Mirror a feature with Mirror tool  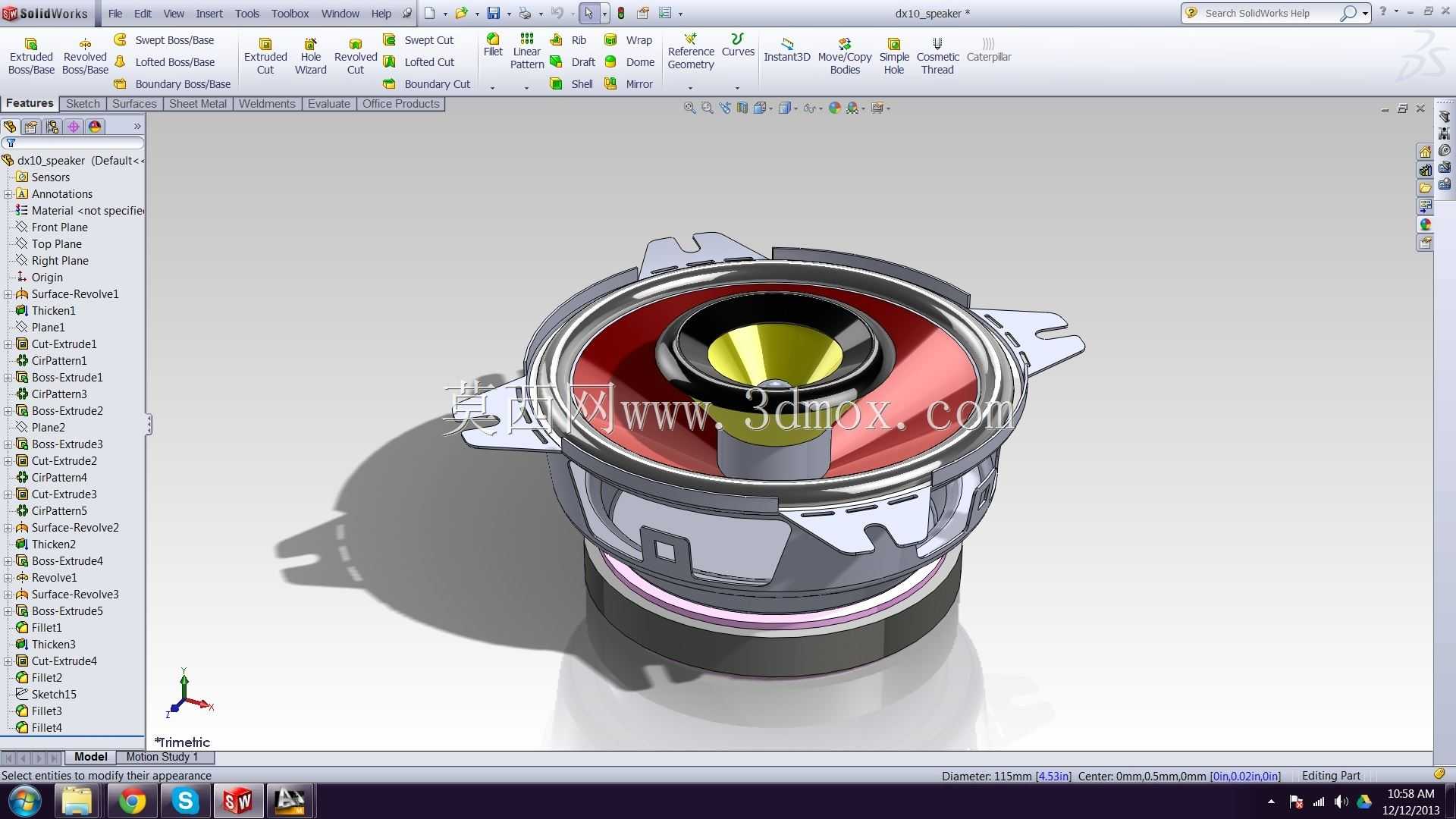tap(629, 84)
